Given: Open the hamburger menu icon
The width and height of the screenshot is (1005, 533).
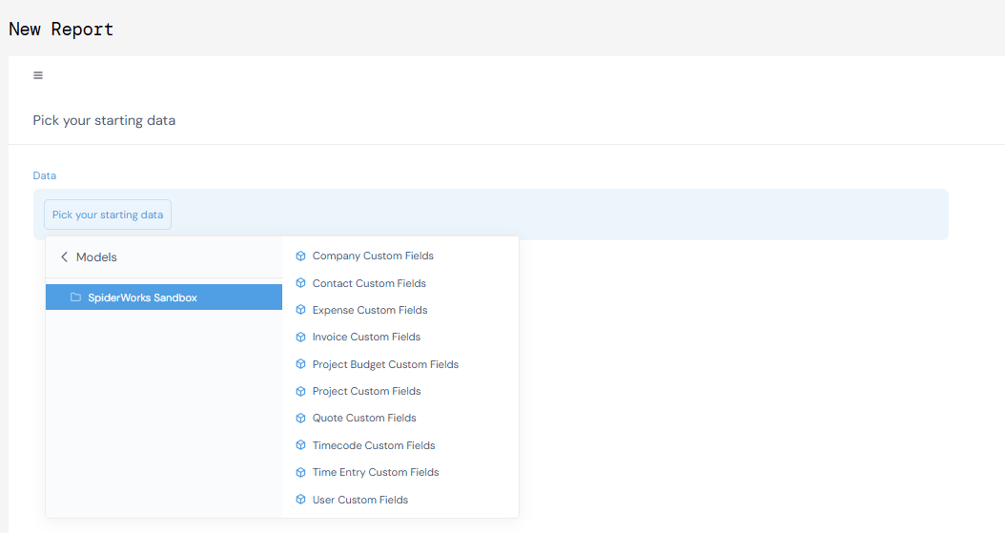Looking at the screenshot, I should 38,76.
